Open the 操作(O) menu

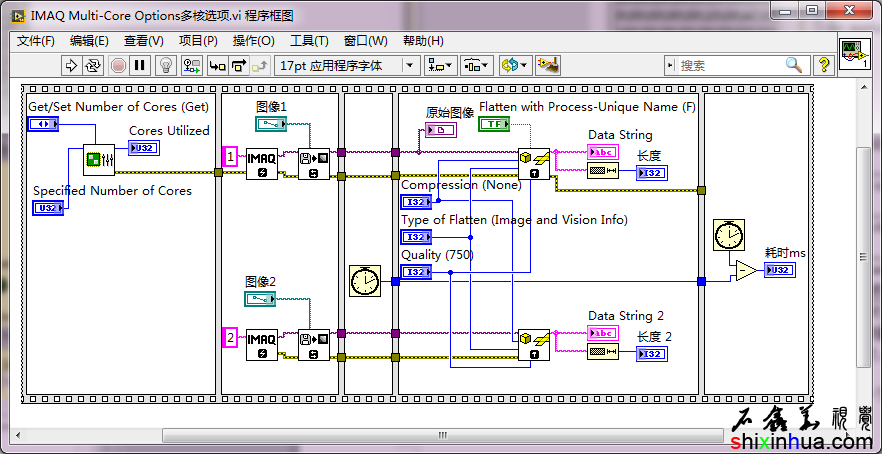coord(254,41)
